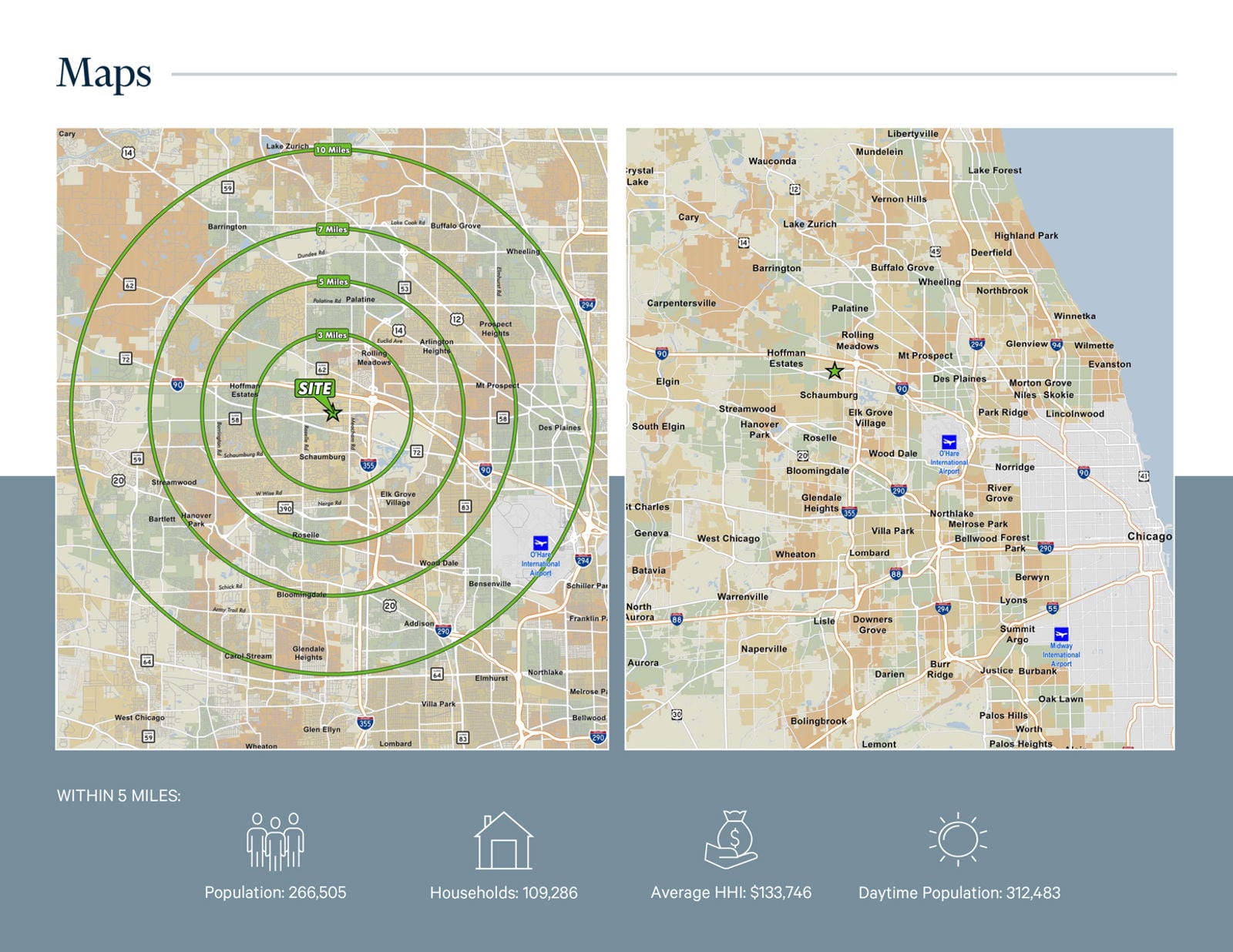Click the green SITE marker label

pos(314,389)
